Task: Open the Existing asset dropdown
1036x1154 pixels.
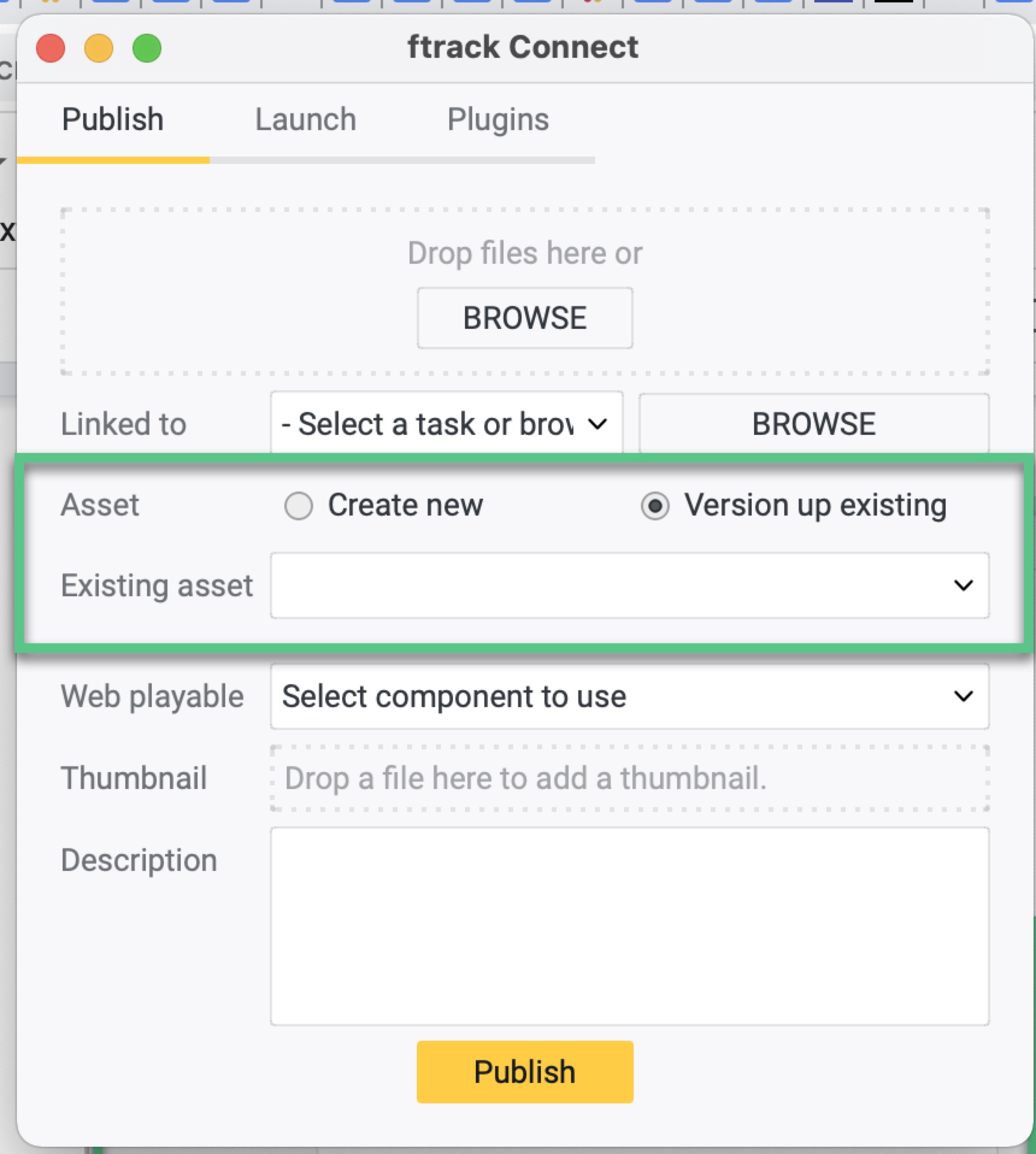Action: [629, 585]
